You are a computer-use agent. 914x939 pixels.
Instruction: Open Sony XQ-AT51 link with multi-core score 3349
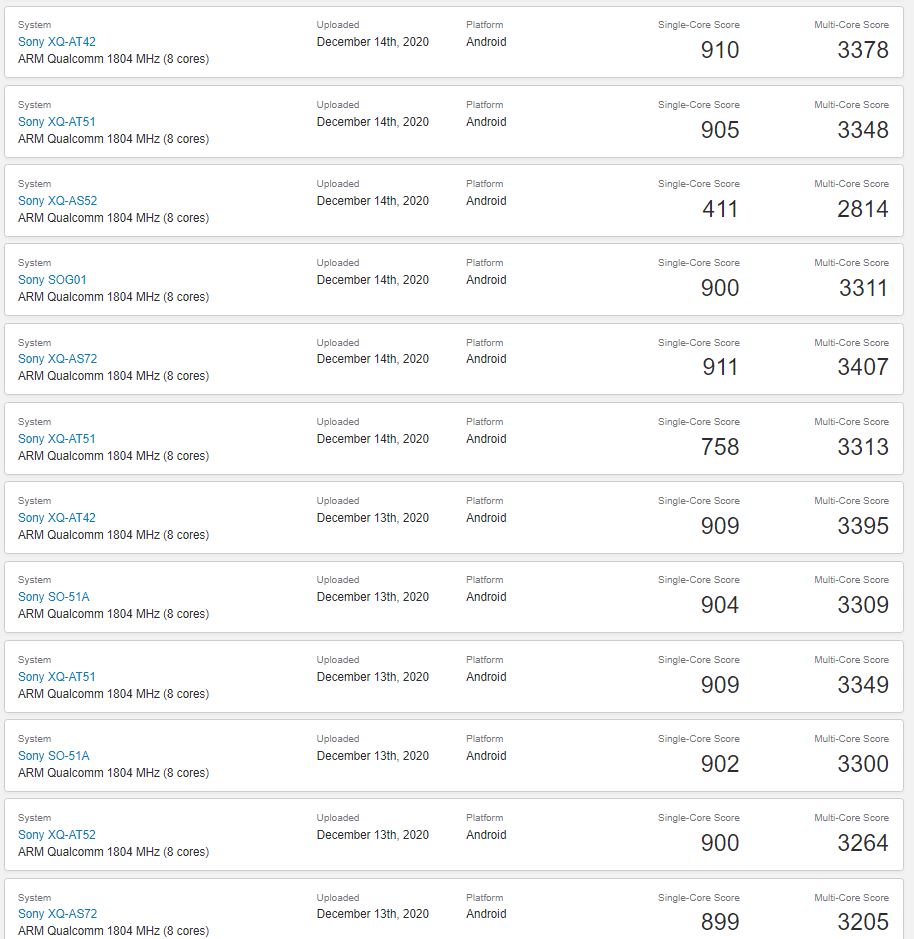tap(57, 677)
